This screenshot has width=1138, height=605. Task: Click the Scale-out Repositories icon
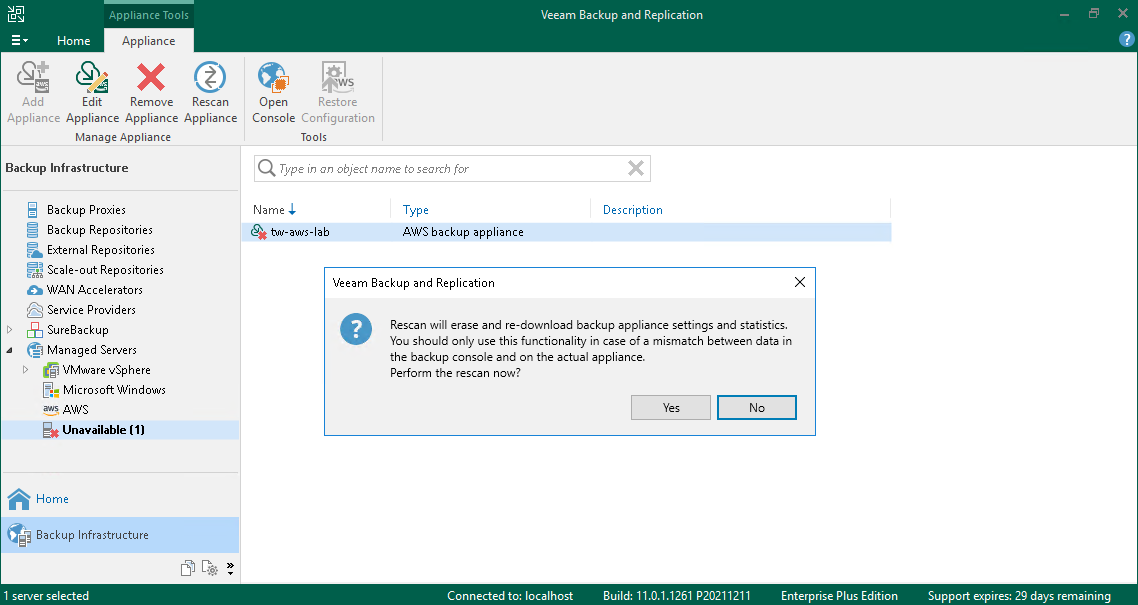tap(34, 270)
